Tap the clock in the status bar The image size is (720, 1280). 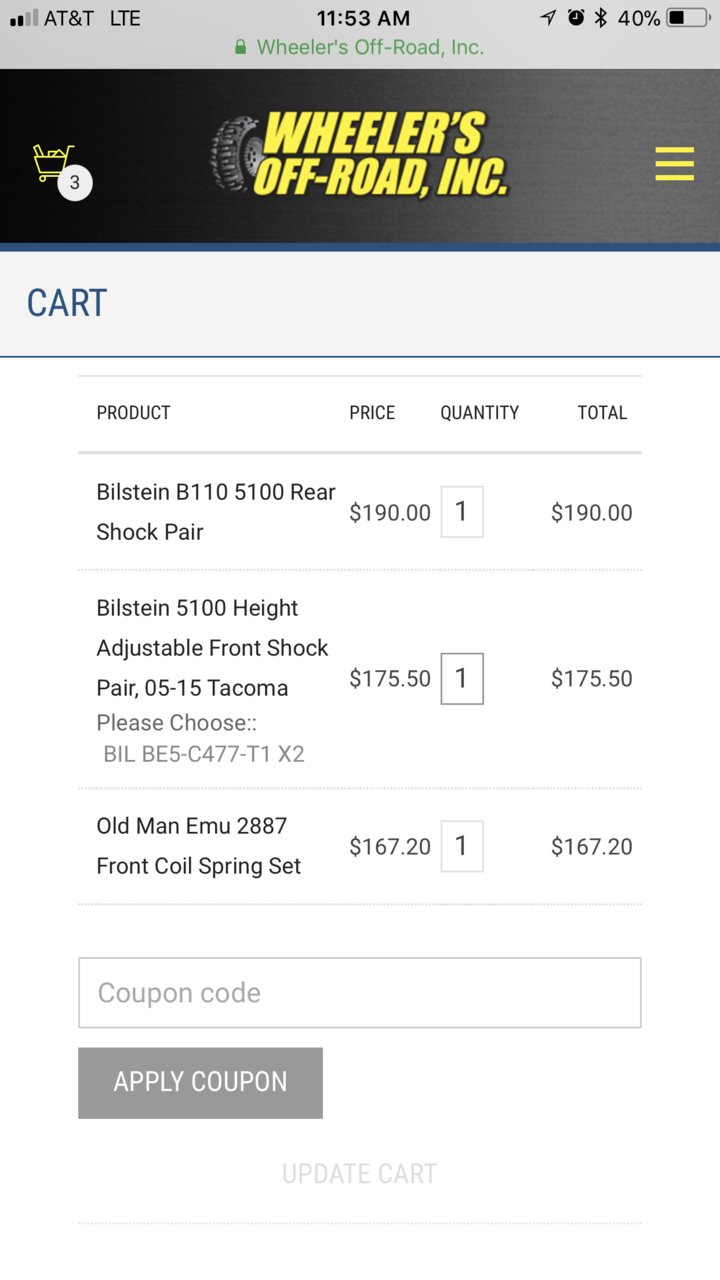coord(363,18)
